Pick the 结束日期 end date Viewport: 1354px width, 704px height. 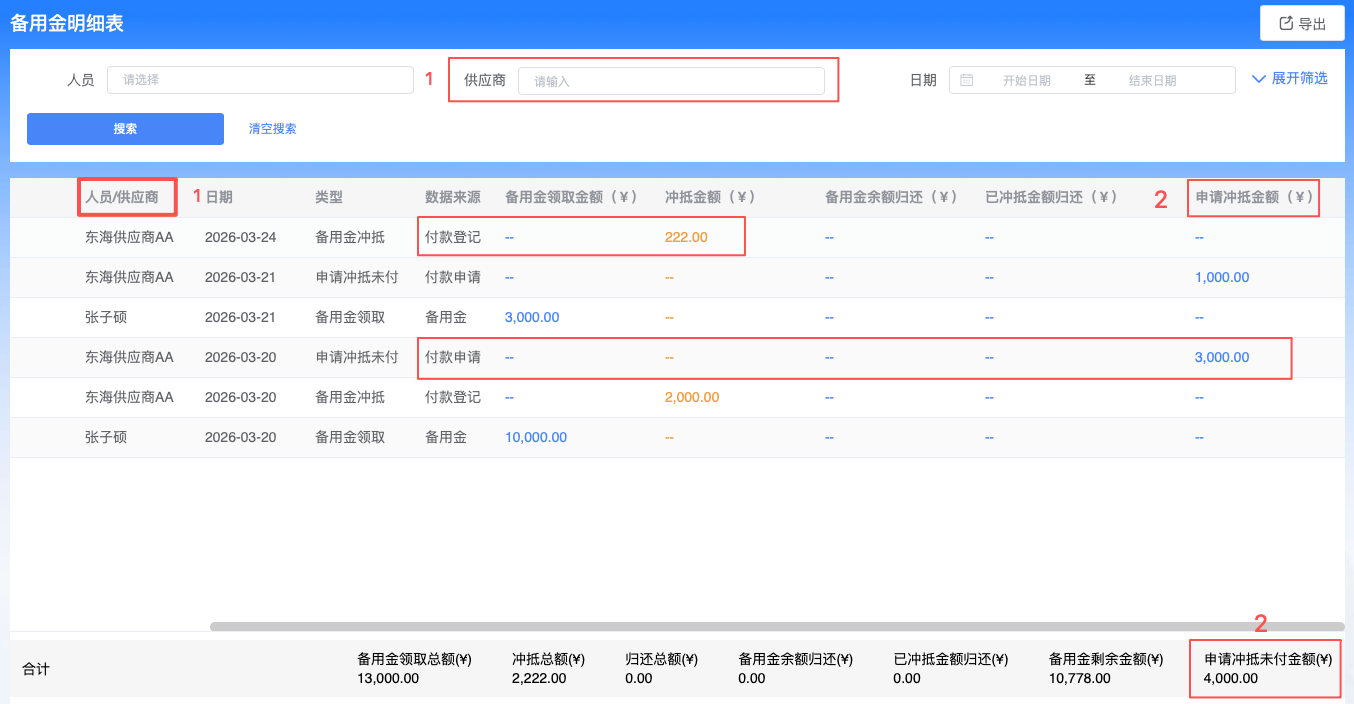pos(1152,81)
